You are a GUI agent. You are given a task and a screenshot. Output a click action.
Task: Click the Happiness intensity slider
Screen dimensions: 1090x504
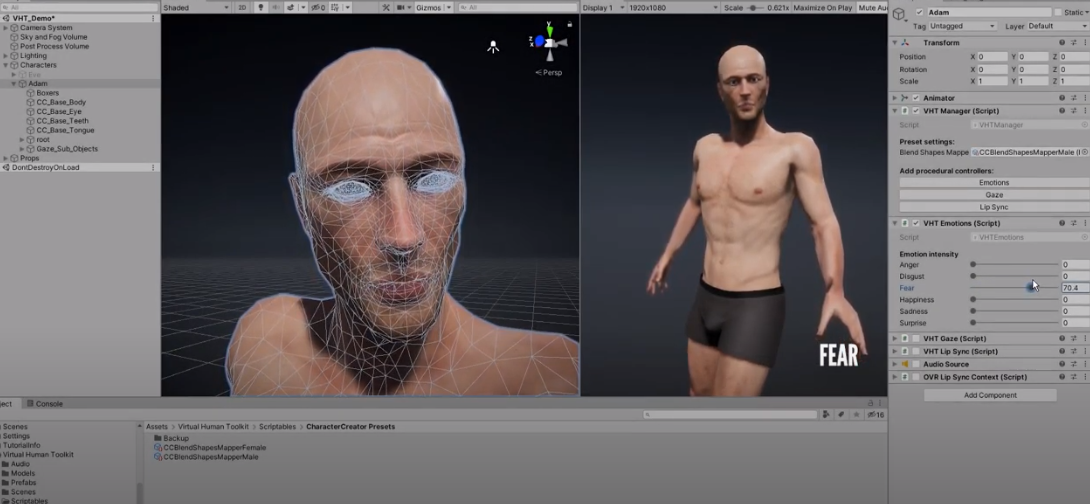tap(1014, 300)
